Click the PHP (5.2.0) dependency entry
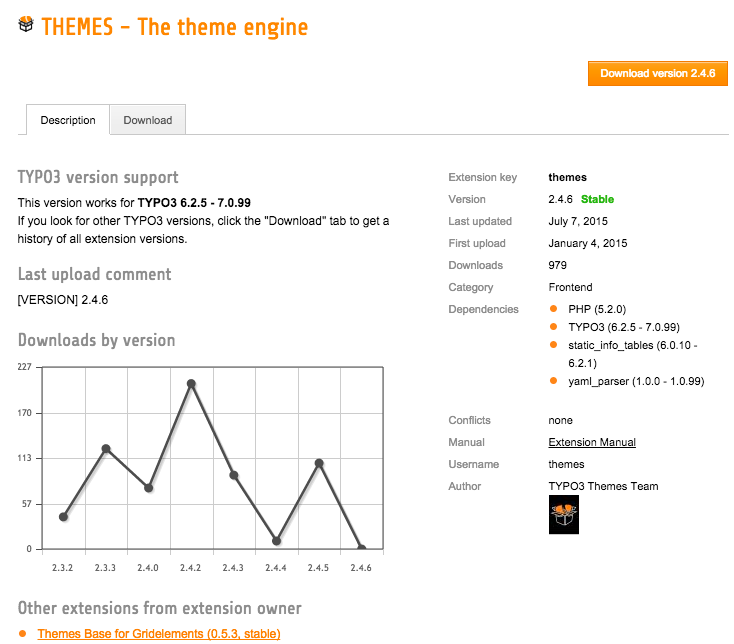 pyautogui.click(x=597, y=309)
